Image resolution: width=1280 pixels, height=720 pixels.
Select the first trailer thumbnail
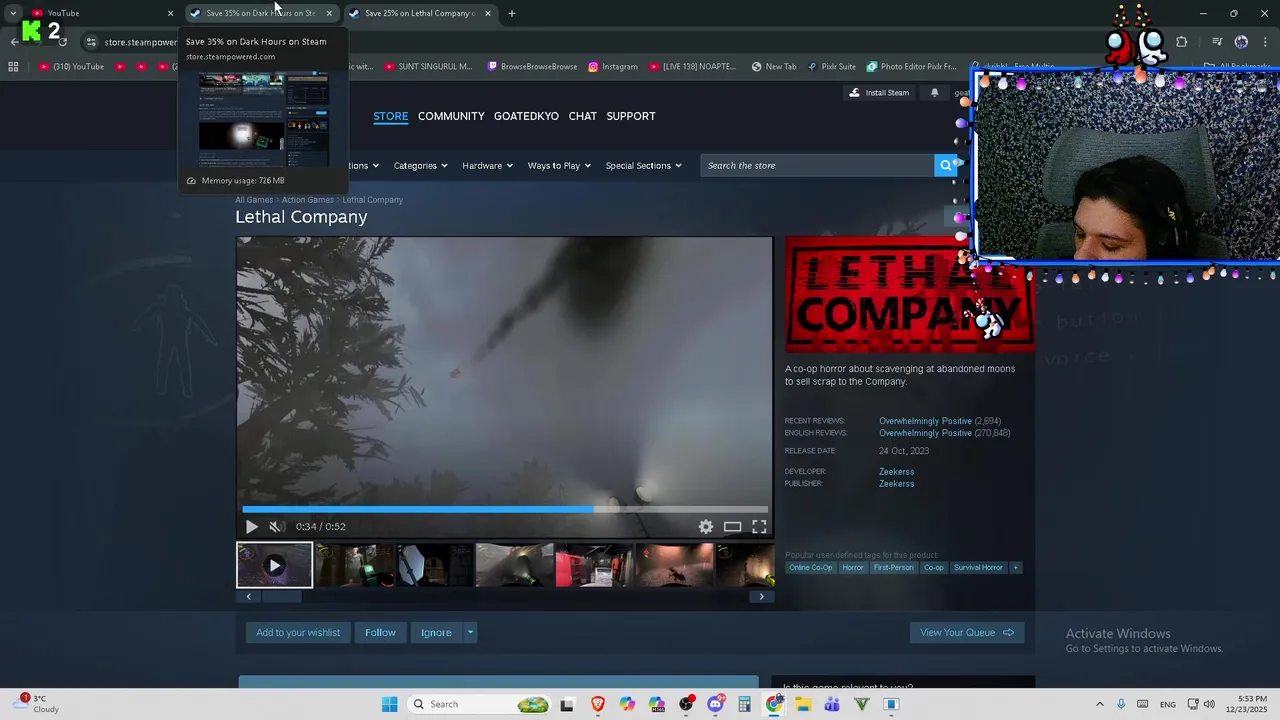pos(274,565)
